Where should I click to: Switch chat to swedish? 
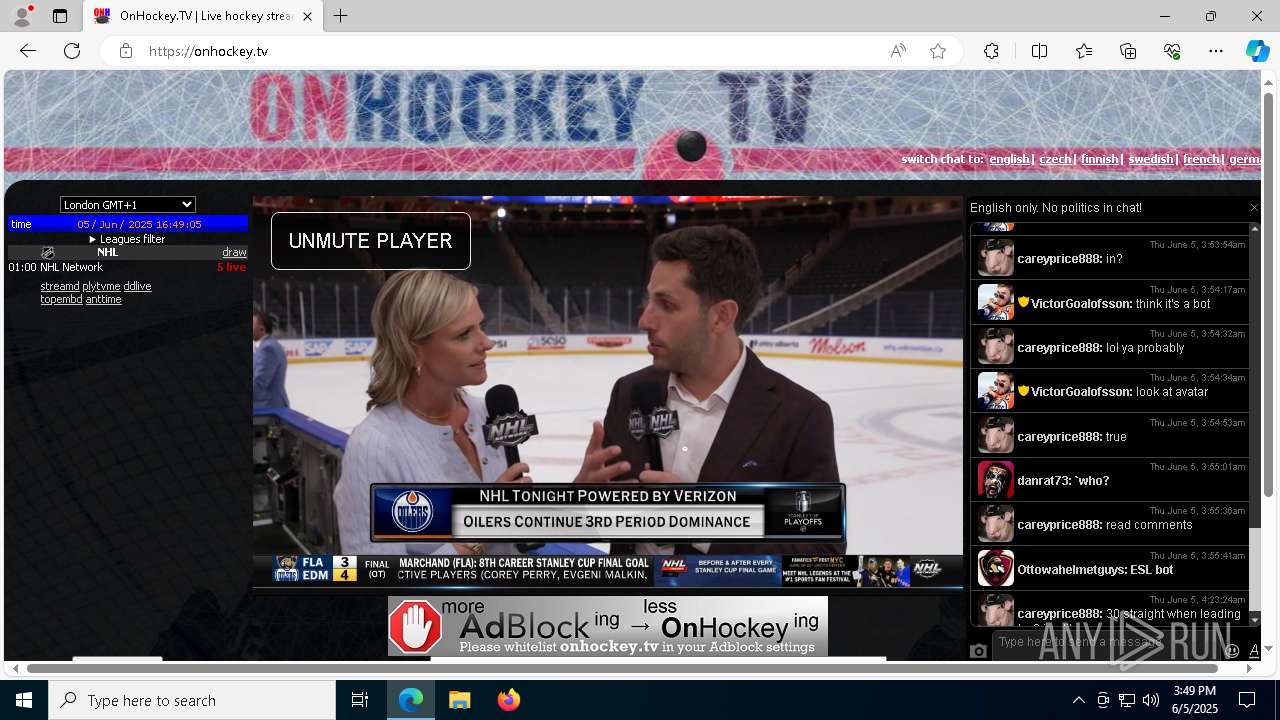coord(1150,159)
